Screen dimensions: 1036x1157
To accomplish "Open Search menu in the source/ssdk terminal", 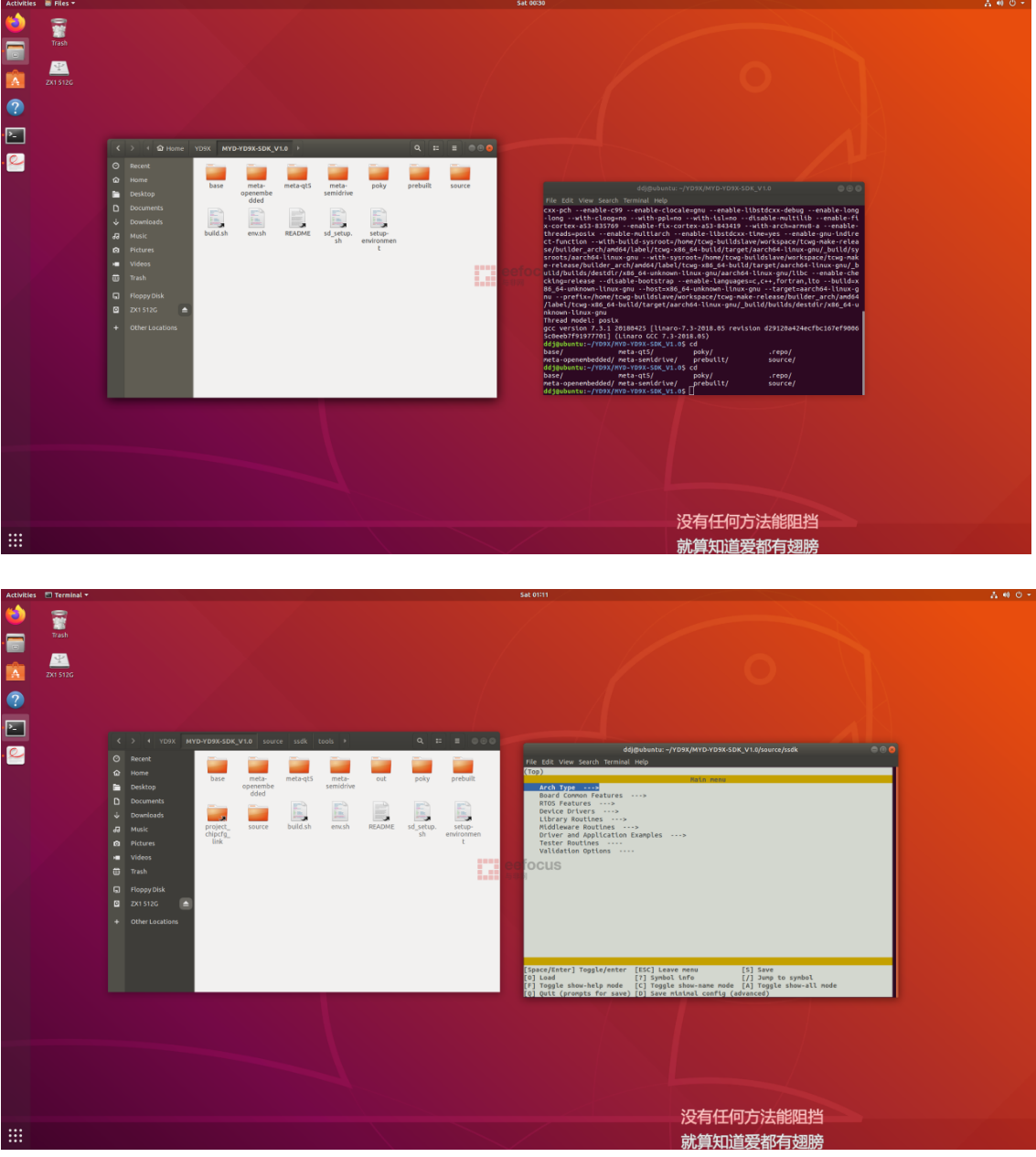I will tap(588, 762).
